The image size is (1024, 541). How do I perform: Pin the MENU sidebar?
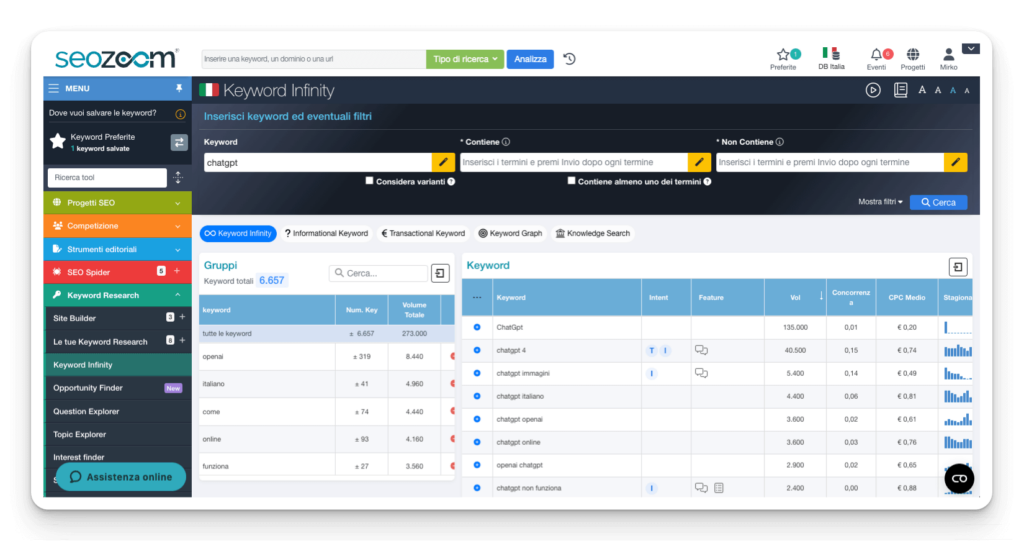[x=179, y=88]
